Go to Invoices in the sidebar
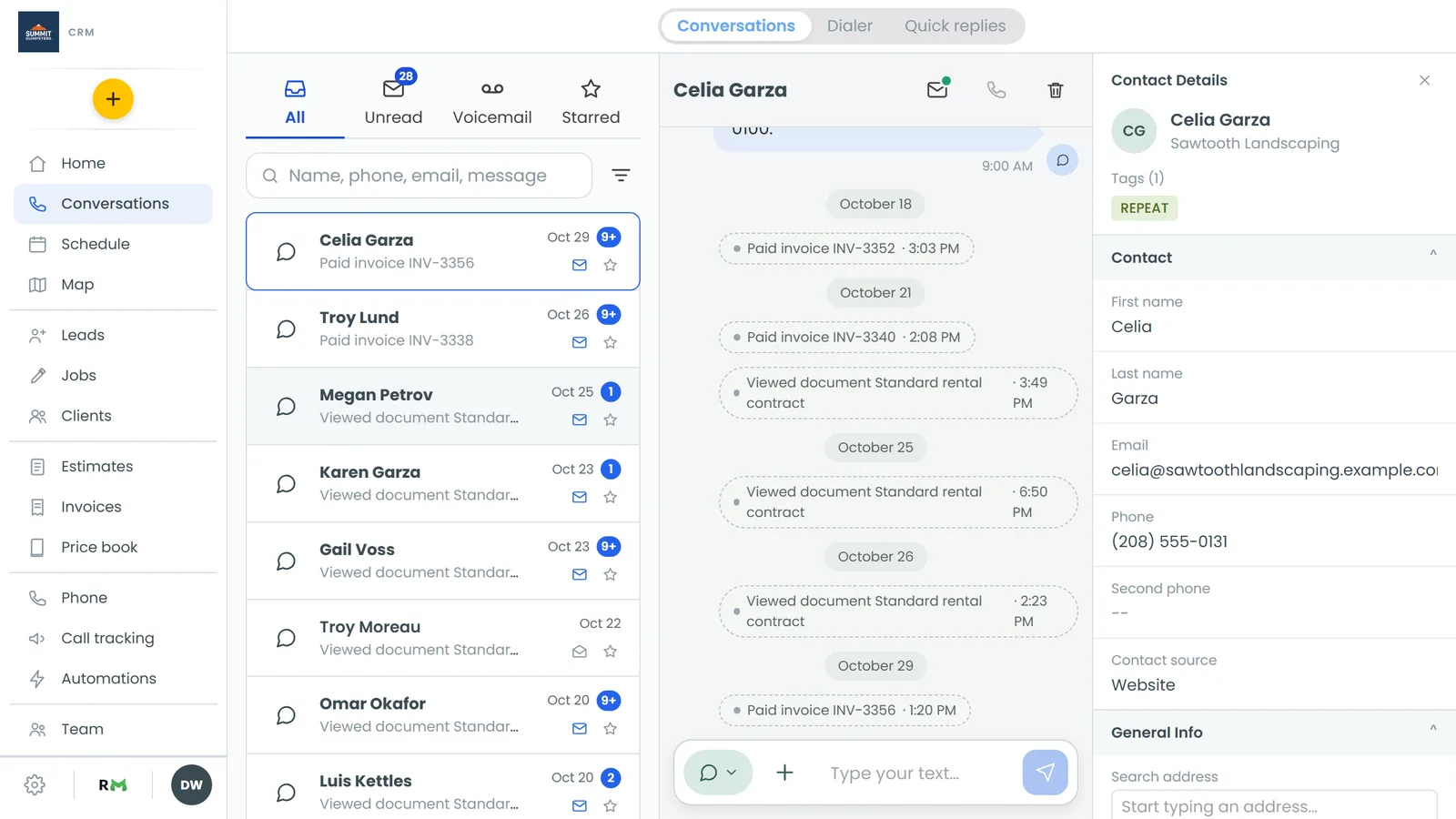This screenshot has width=1456, height=819. tap(113, 507)
